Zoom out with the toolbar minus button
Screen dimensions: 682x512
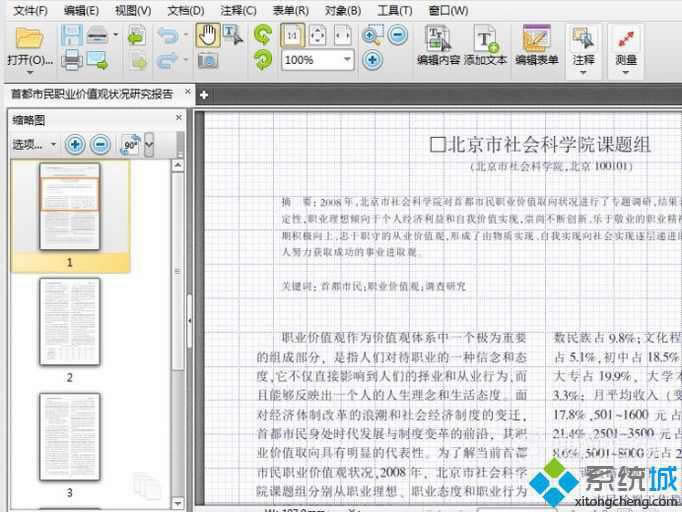[x=398, y=35]
